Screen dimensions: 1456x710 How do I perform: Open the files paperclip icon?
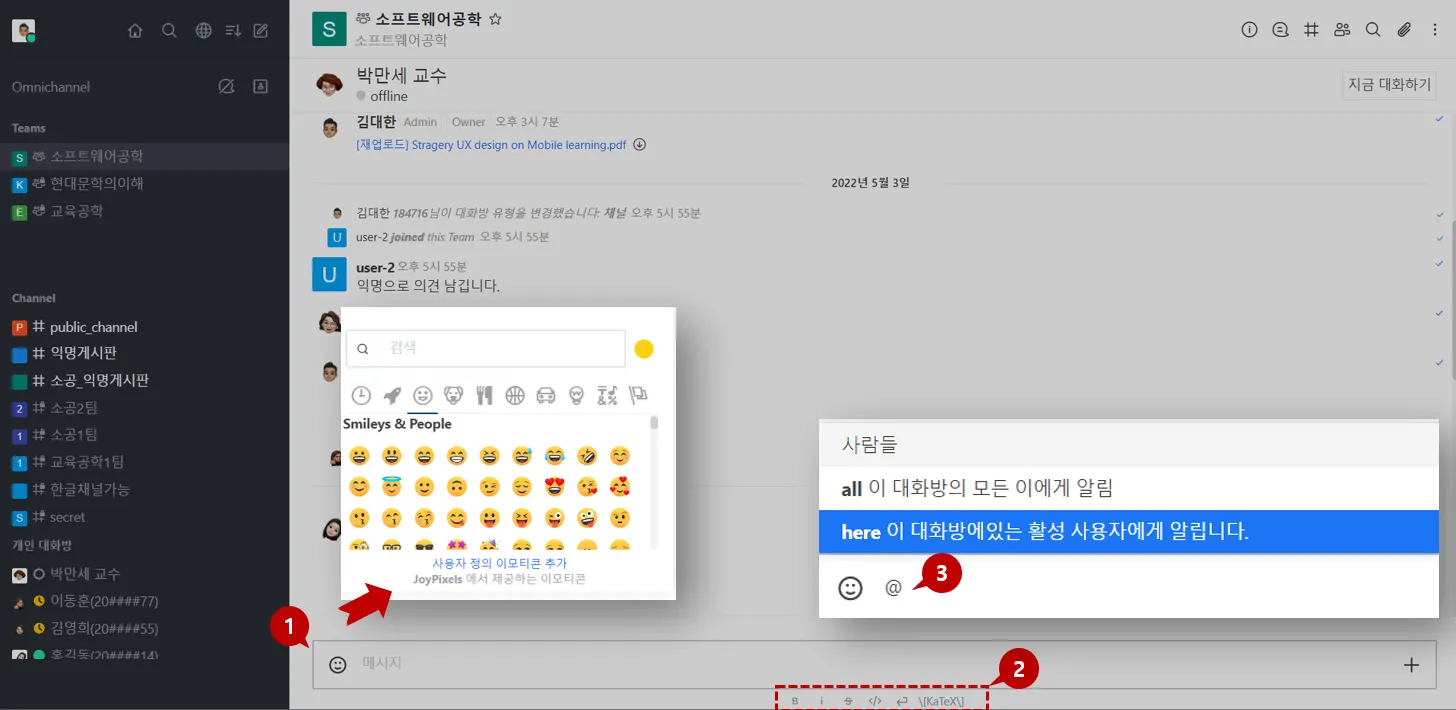pos(1404,30)
